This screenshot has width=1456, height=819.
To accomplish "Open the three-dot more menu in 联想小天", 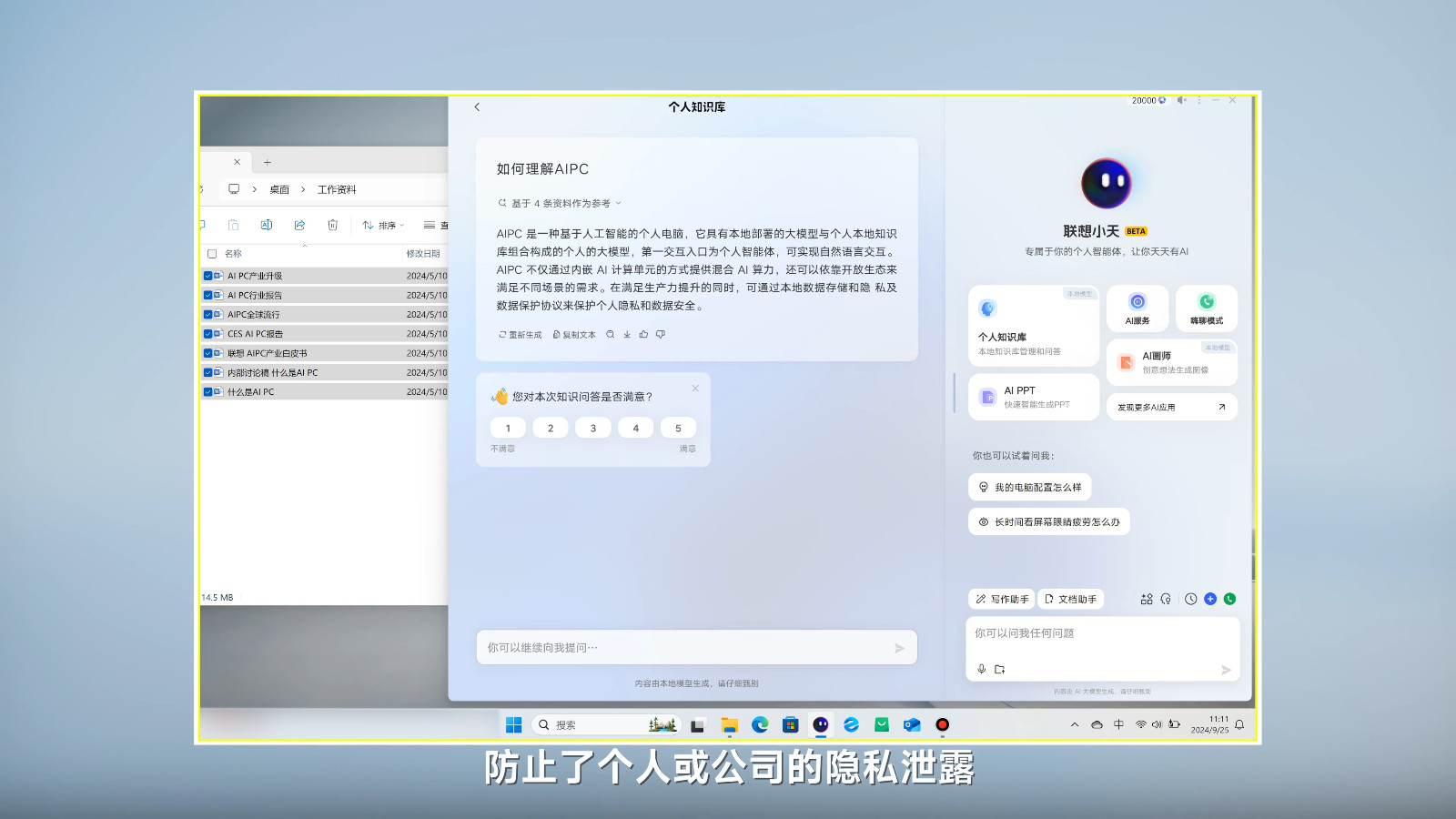I will coord(1199,100).
